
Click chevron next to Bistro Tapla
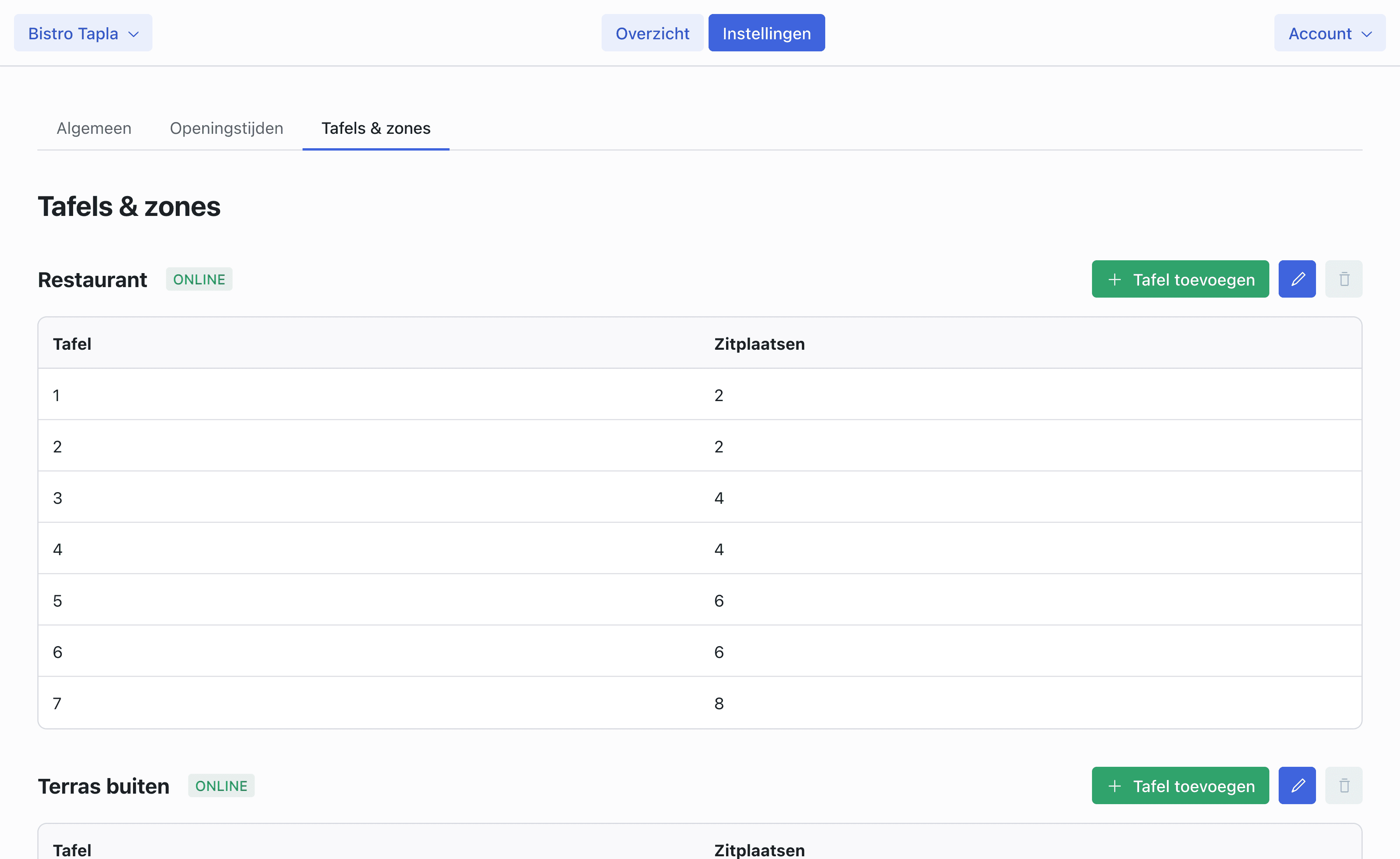click(x=134, y=34)
